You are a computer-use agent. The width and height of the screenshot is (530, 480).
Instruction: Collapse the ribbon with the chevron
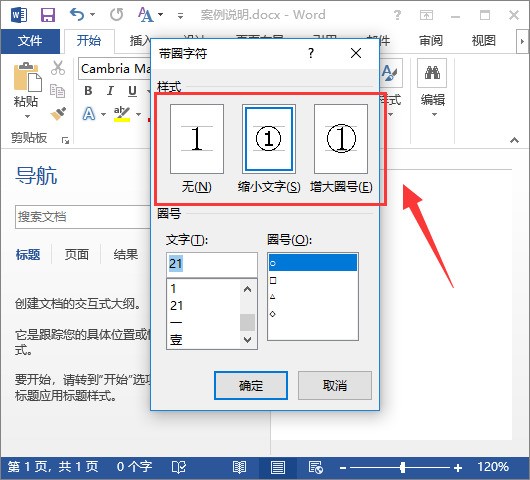(514, 140)
